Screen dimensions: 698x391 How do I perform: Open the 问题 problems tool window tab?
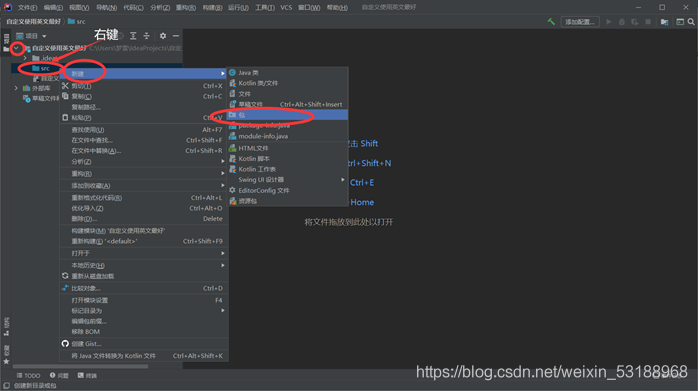coord(59,376)
